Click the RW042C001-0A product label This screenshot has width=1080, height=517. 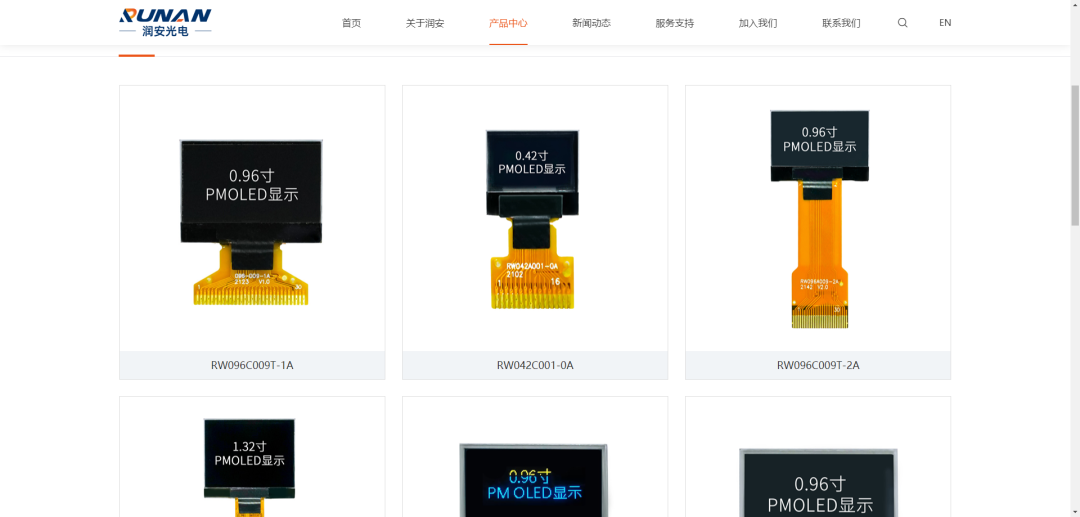[x=535, y=366]
